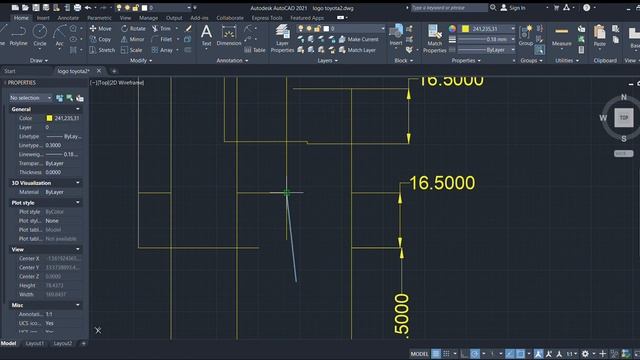Expand the Draw panel dropdown
The width and height of the screenshot is (640, 360).
[39, 60]
